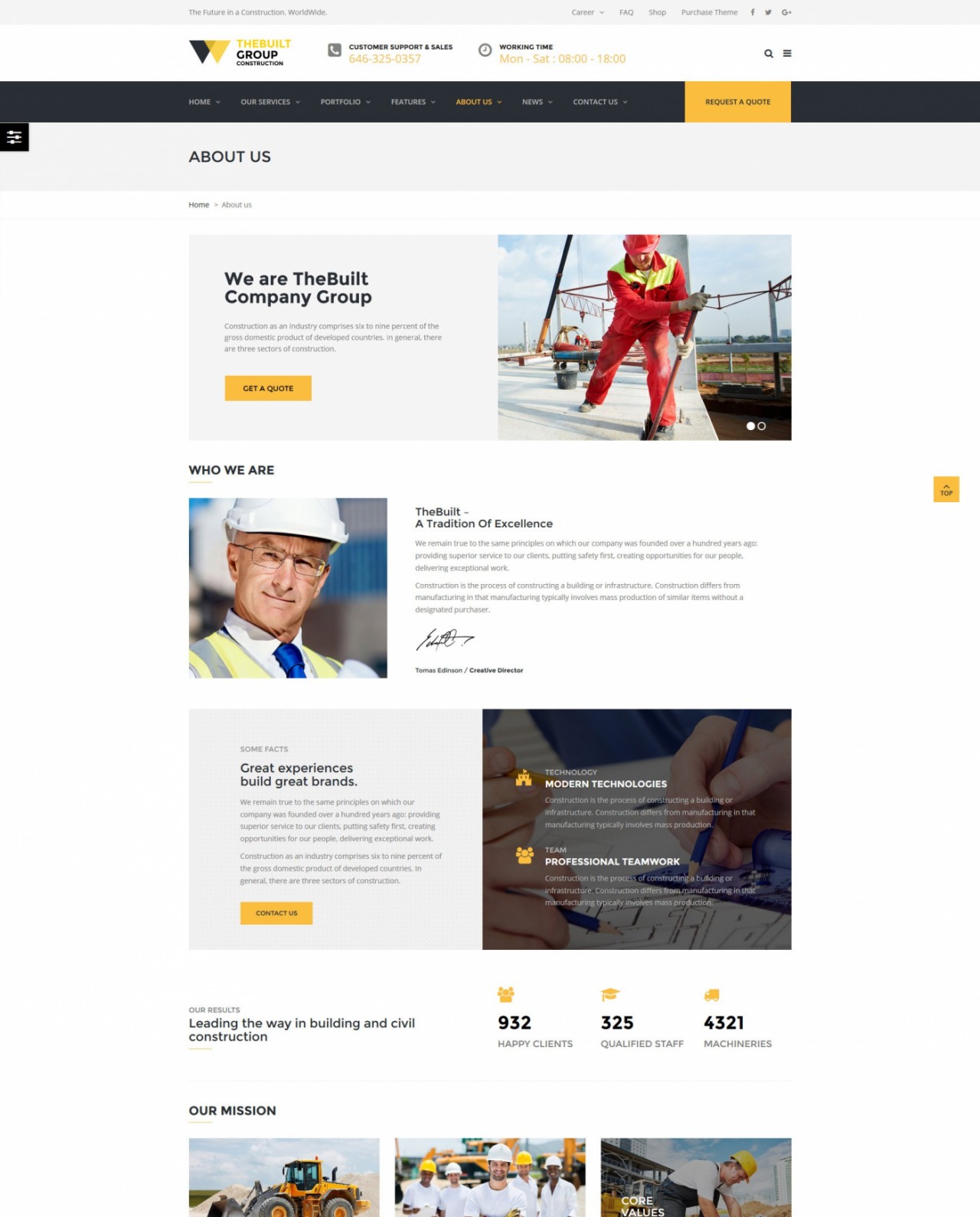This screenshot has height=1217, width=980.
Task: Open the FAQ link
Action: [x=626, y=12]
